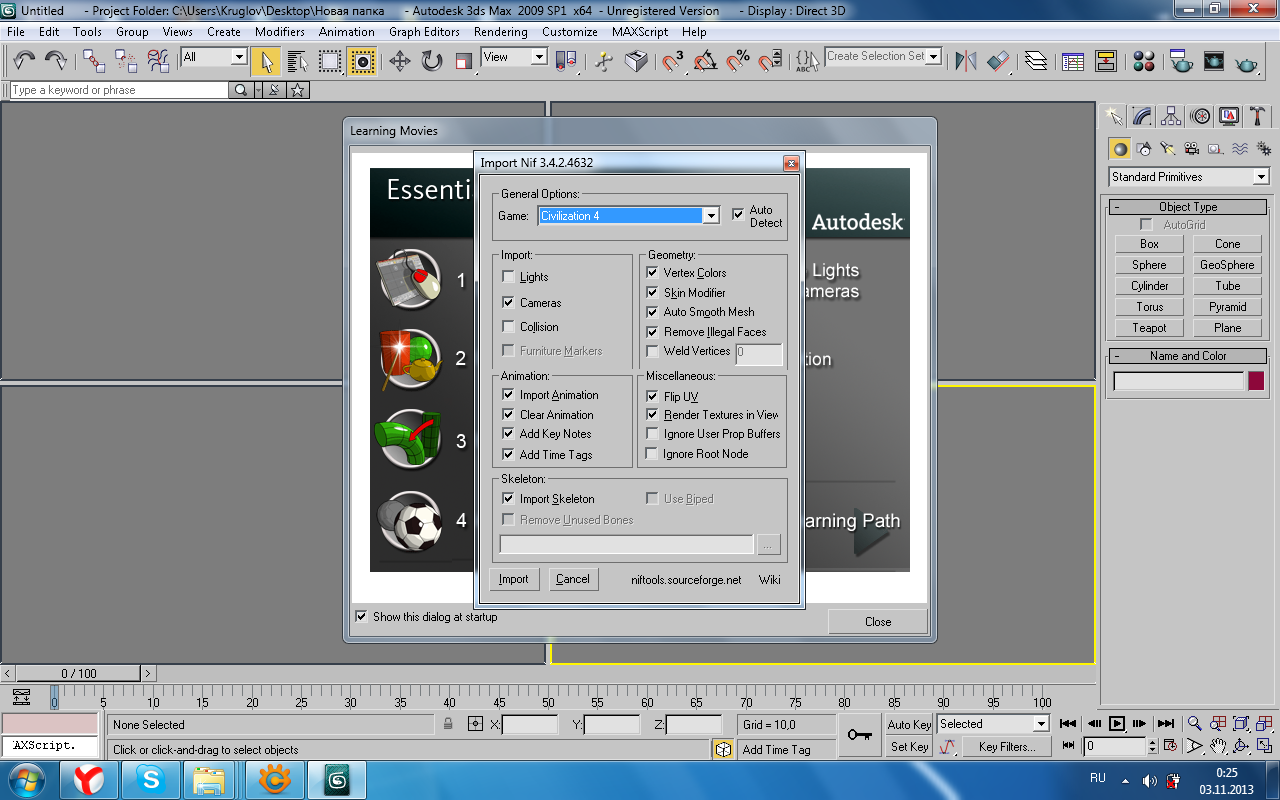Click the object color swatch
Image resolution: width=1280 pixels, height=800 pixels.
pos(1255,381)
